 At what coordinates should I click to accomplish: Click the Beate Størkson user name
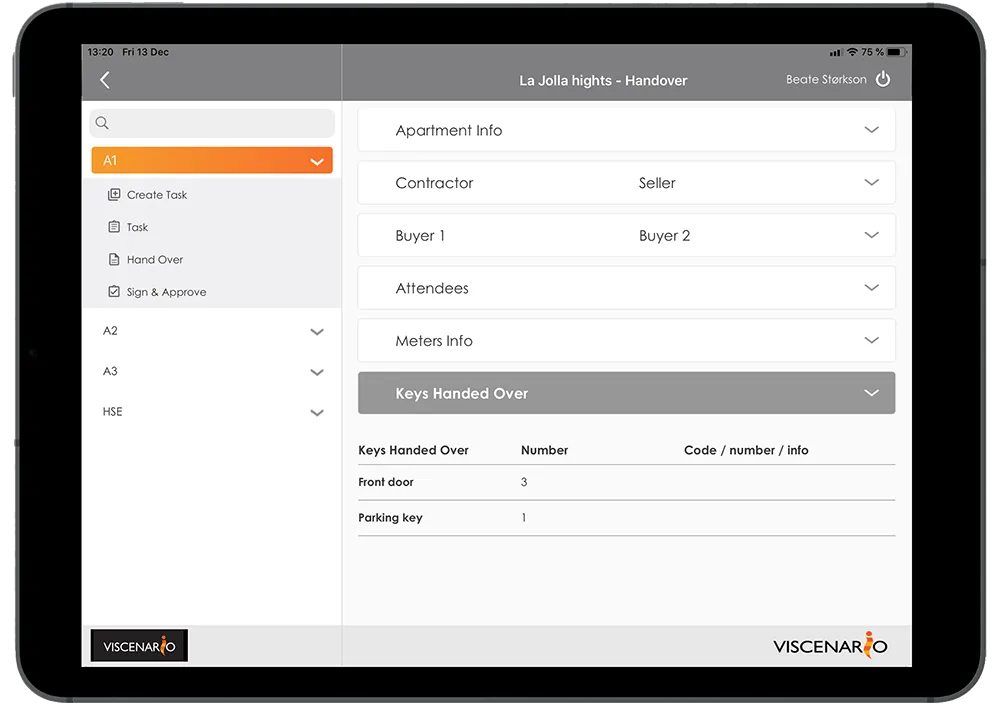tap(826, 79)
